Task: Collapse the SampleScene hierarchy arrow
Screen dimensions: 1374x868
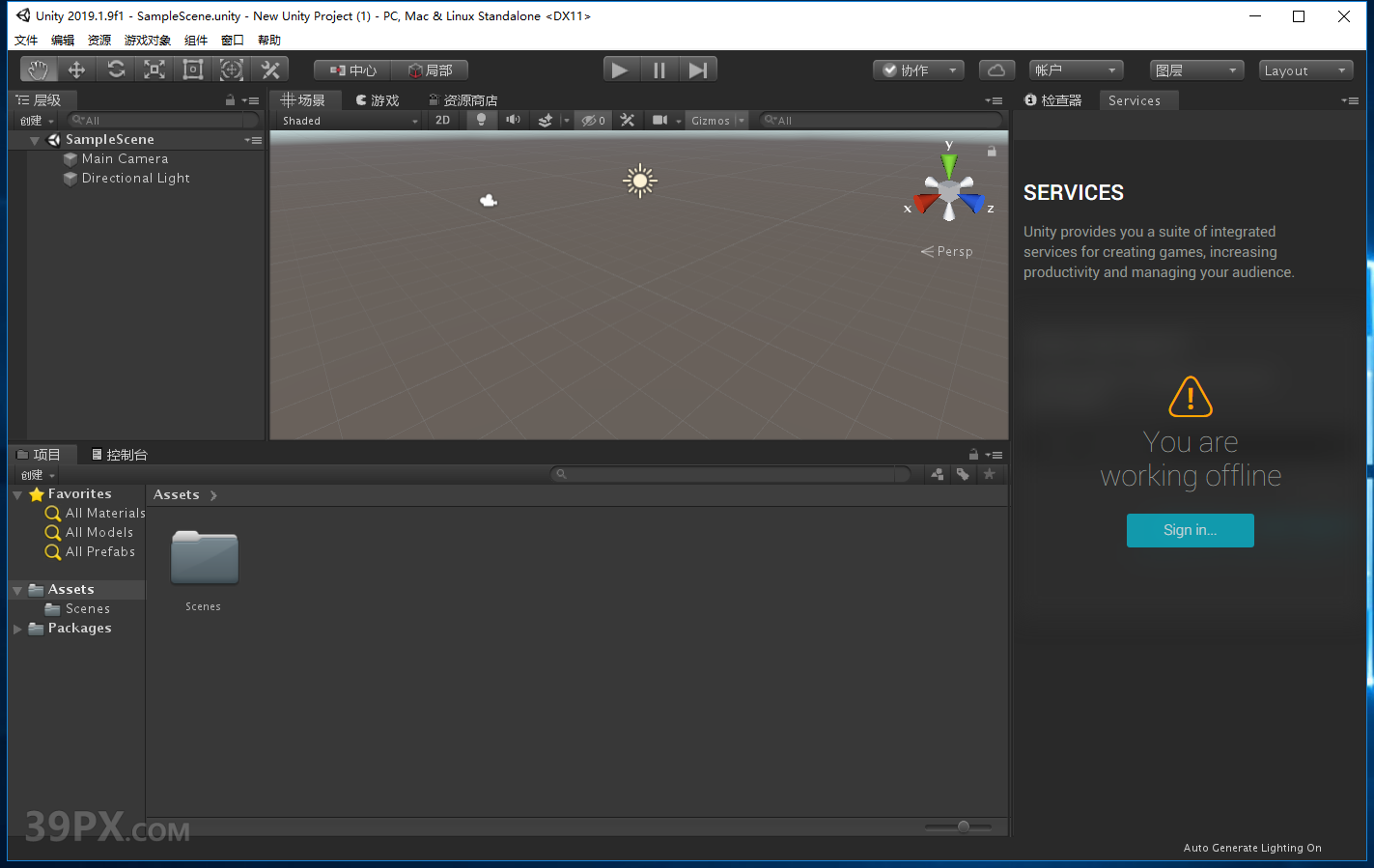Action: pos(35,140)
